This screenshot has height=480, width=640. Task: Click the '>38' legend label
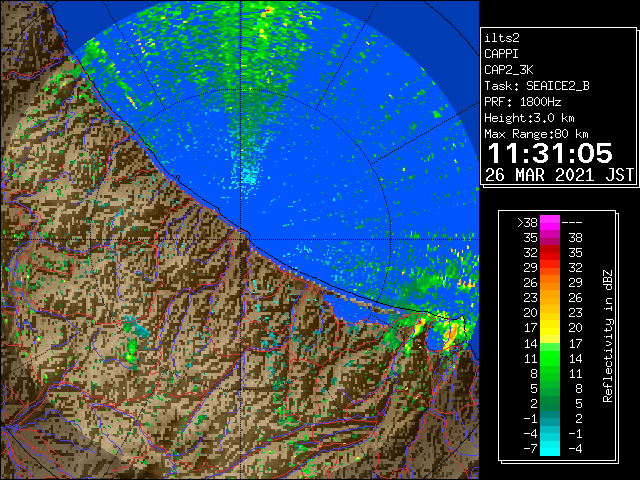[x=527, y=223]
